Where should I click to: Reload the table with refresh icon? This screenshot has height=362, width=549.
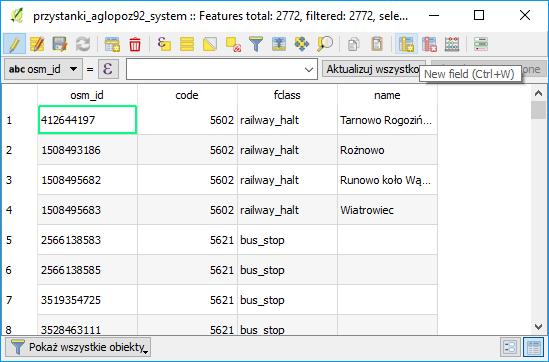(x=83, y=44)
